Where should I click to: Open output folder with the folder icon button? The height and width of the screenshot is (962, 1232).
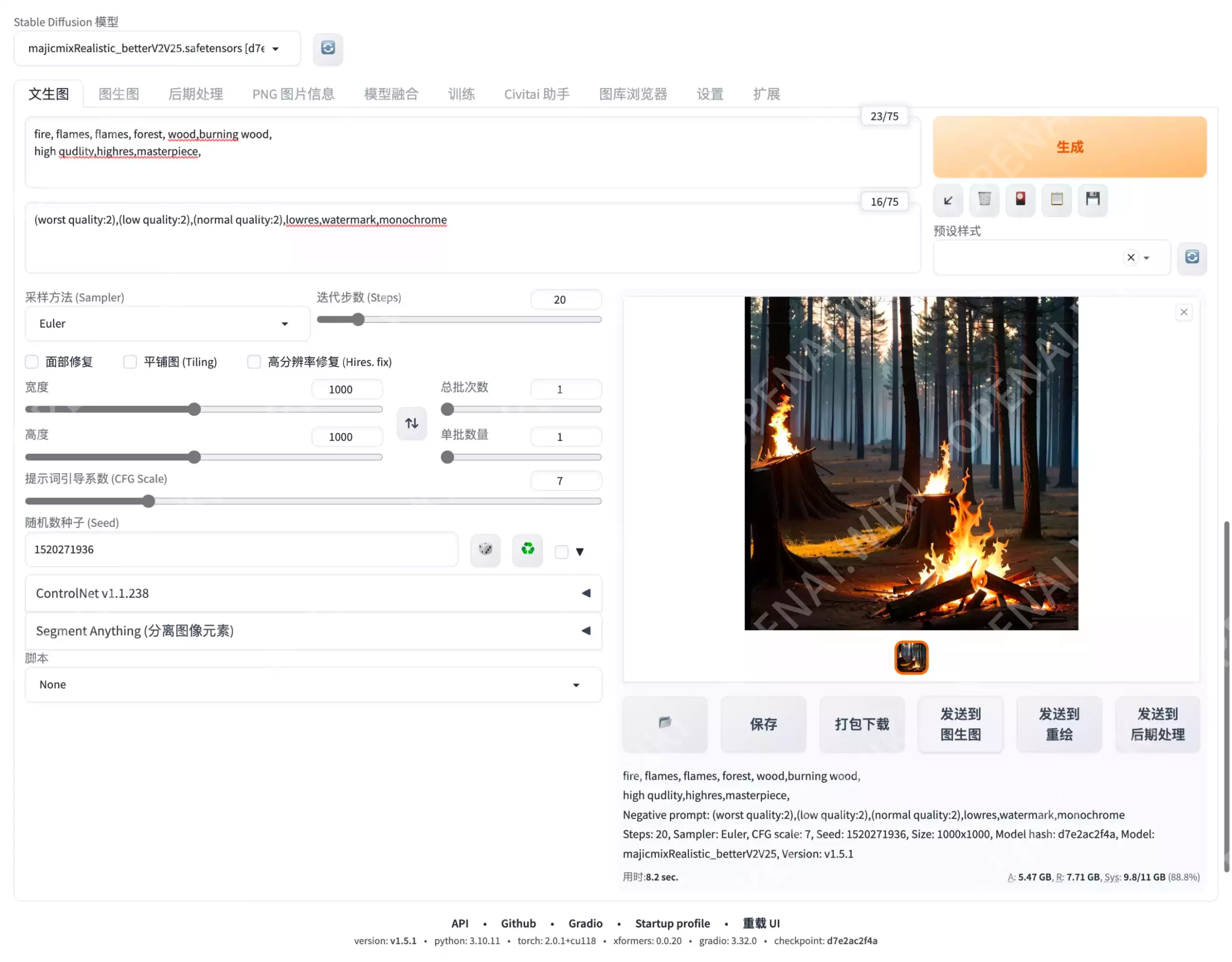(665, 723)
